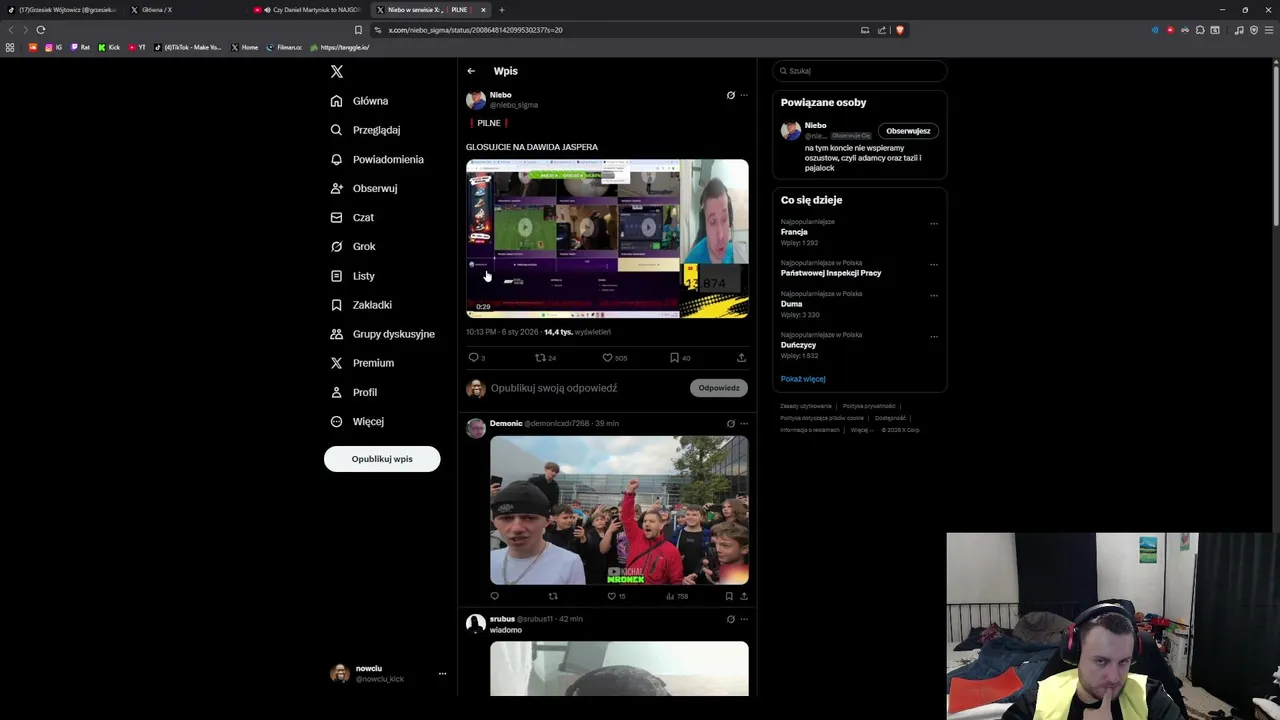Open Przeglądaj in the sidebar
The width and height of the screenshot is (1280, 720).
[x=365, y=130]
